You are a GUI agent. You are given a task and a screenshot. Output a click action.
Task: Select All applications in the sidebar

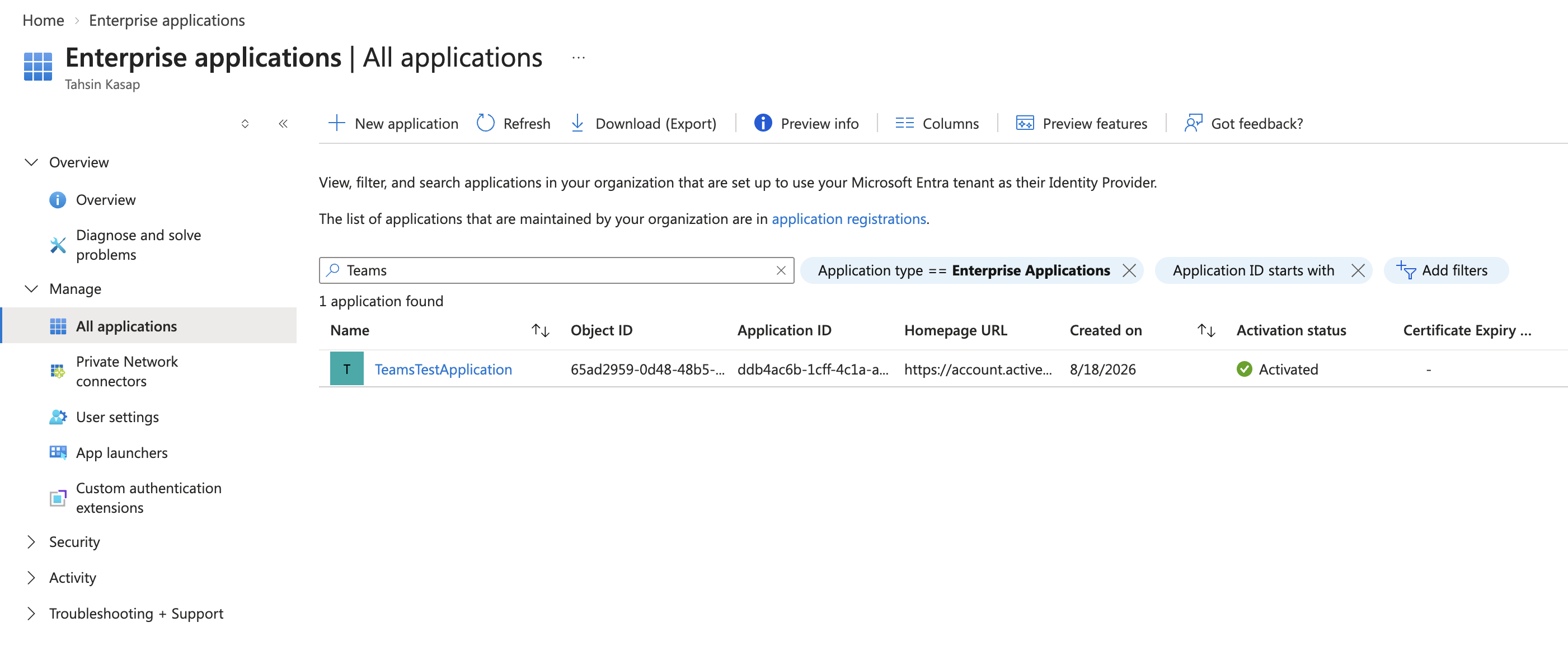[x=149, y=326]
